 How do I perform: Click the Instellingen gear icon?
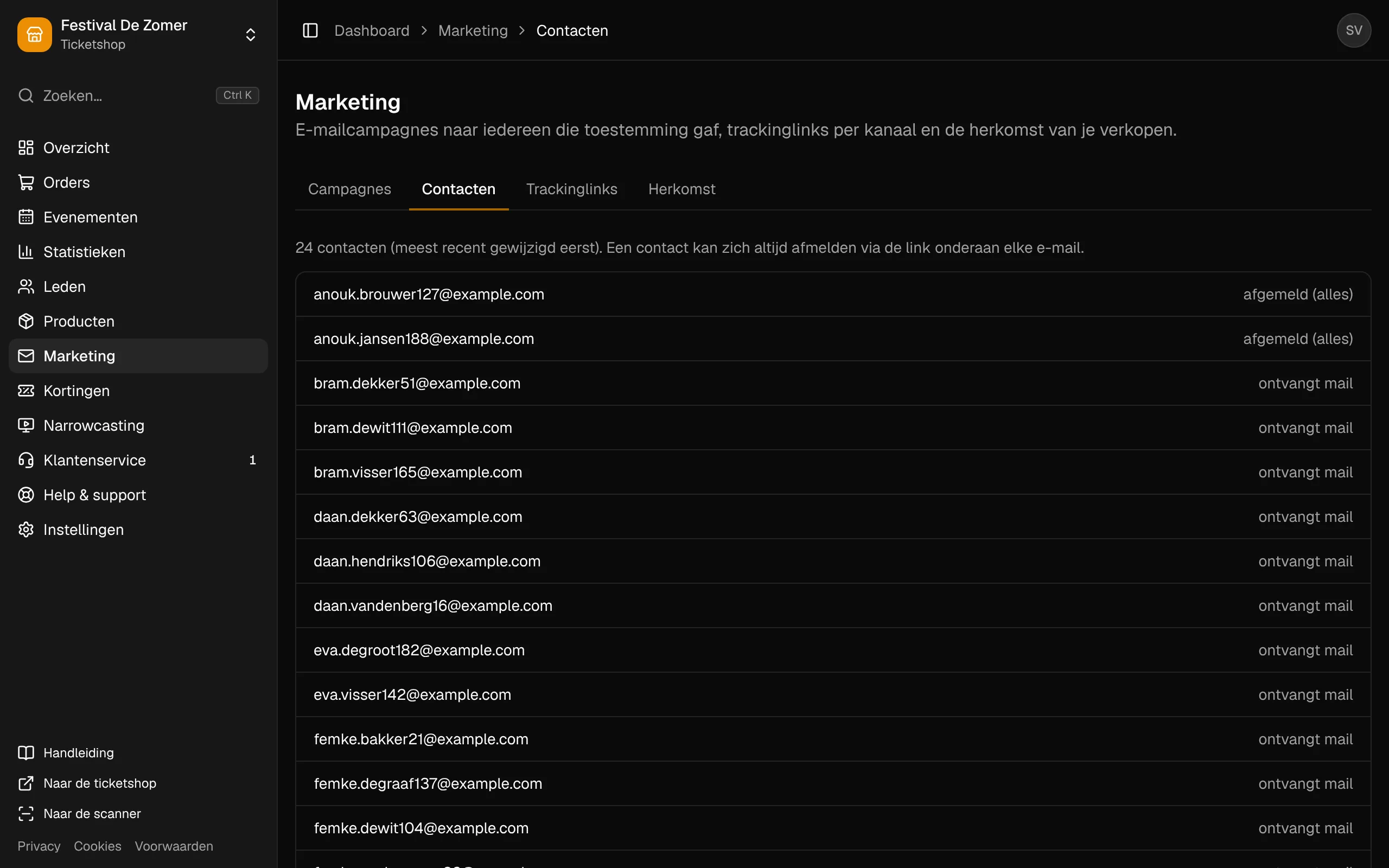pos(26,530)
